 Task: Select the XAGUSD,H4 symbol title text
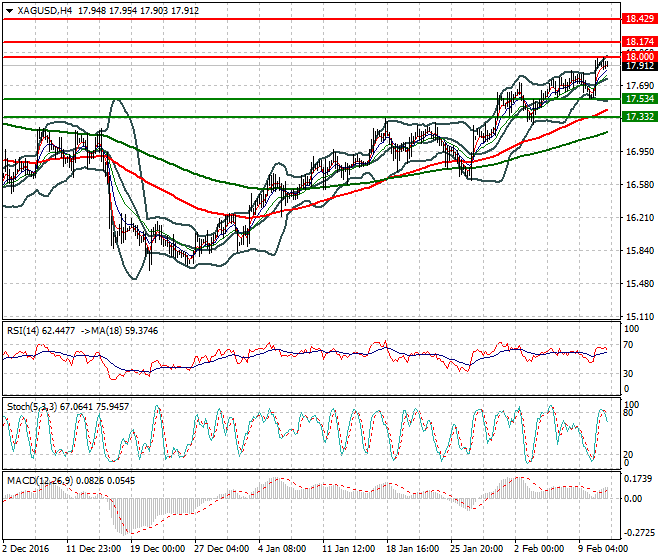(x=45, y=11)
